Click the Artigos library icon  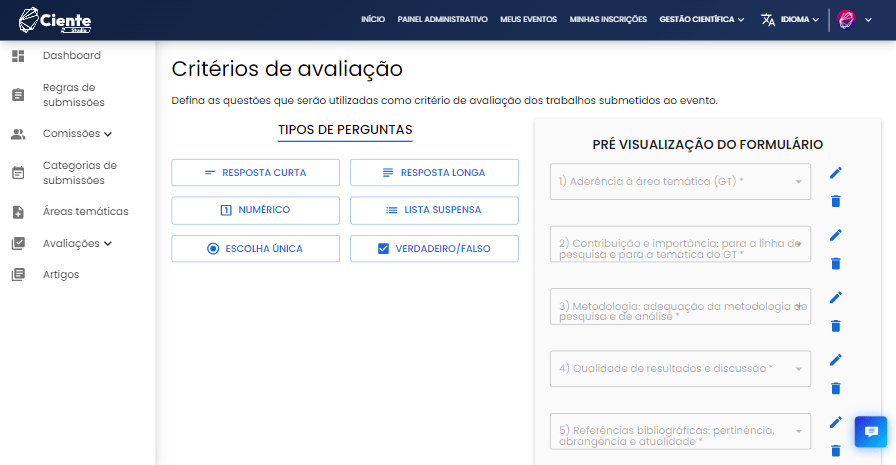[18, 275]
